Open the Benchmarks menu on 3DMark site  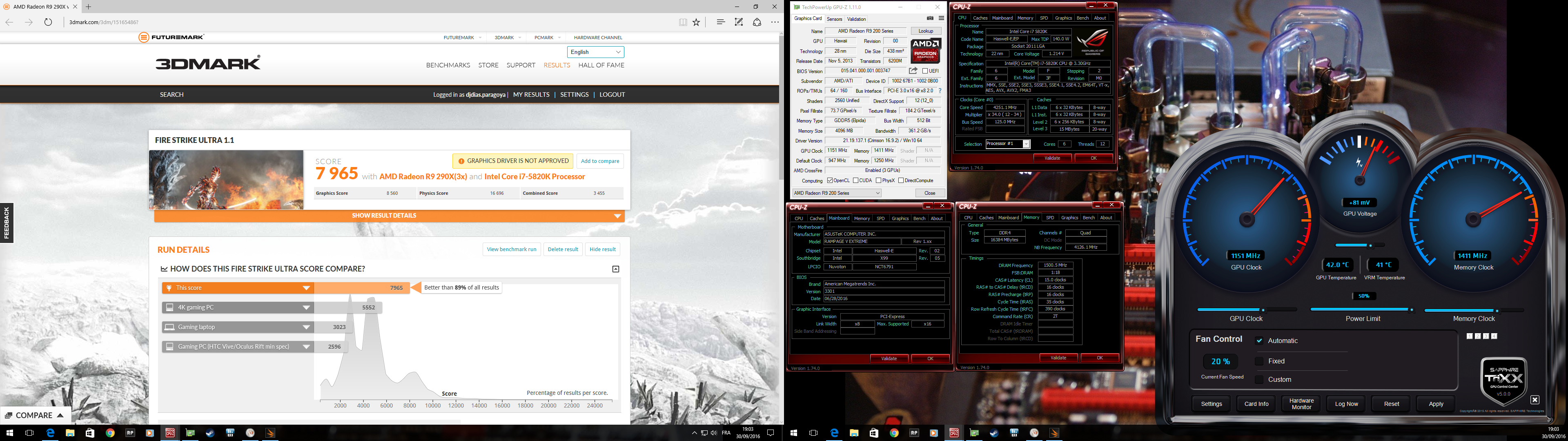click(448, 65)
